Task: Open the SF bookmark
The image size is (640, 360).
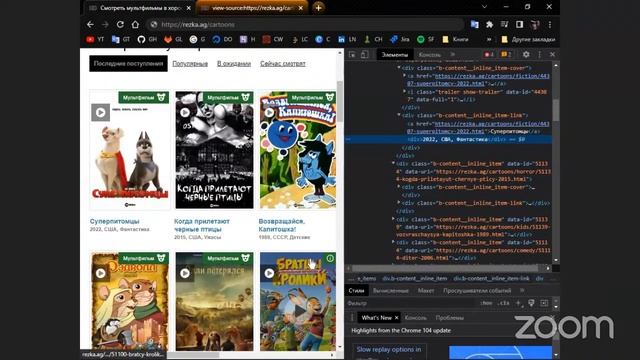Action: pyautogui.click(x=426, y=39)
